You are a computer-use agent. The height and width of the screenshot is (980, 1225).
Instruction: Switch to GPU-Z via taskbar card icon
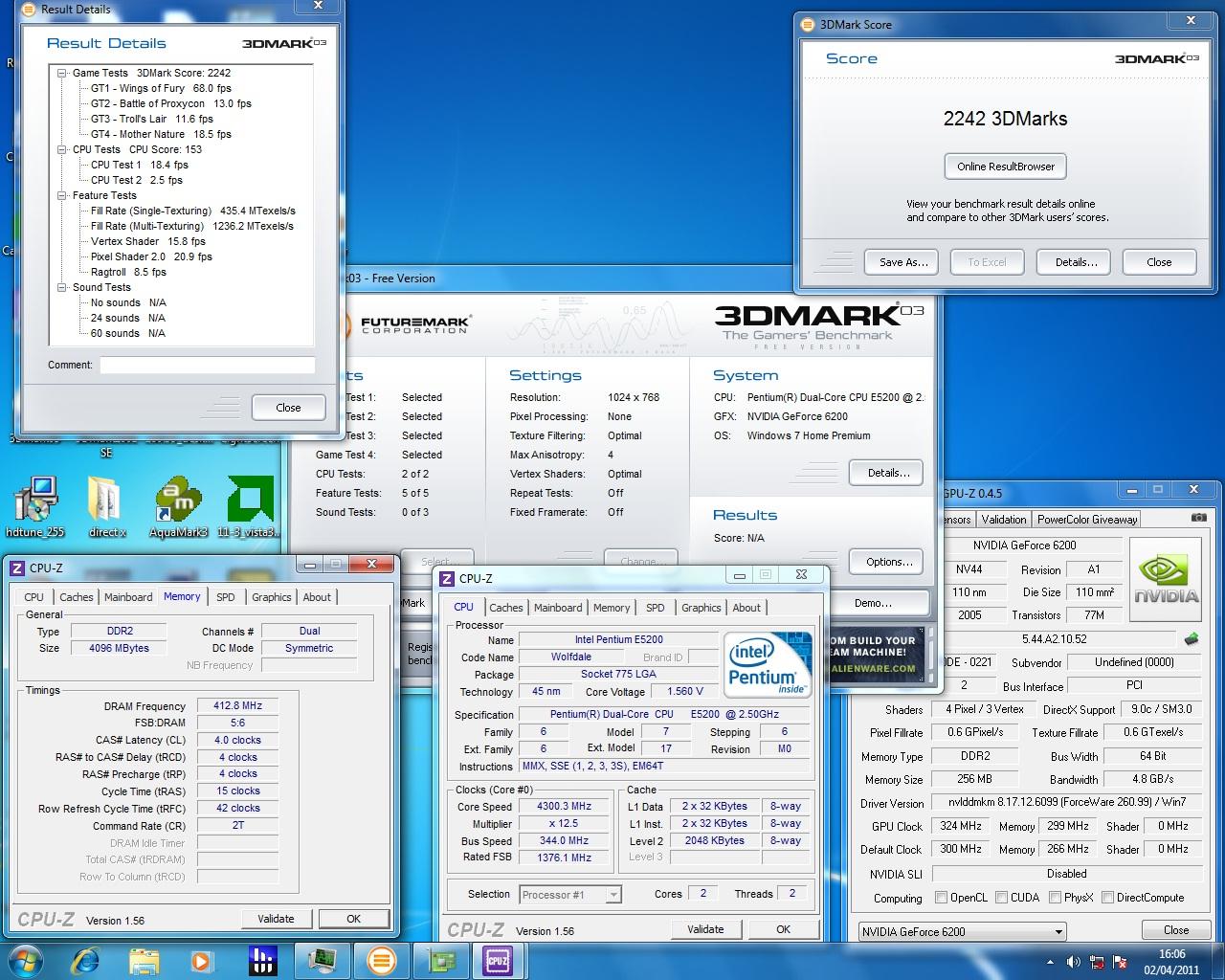[x=440, y=960]
